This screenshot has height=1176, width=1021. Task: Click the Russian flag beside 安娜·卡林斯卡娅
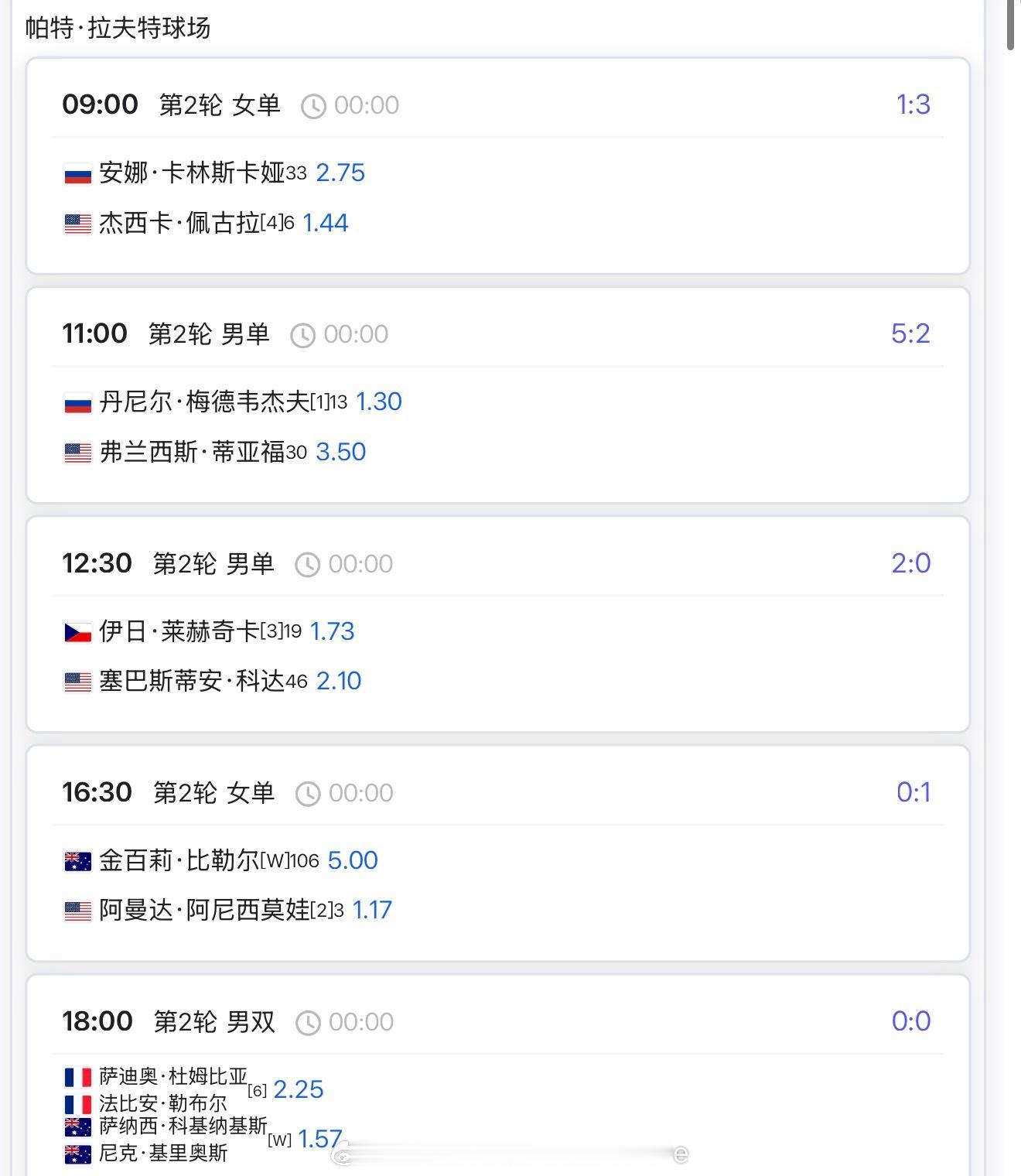77,173
